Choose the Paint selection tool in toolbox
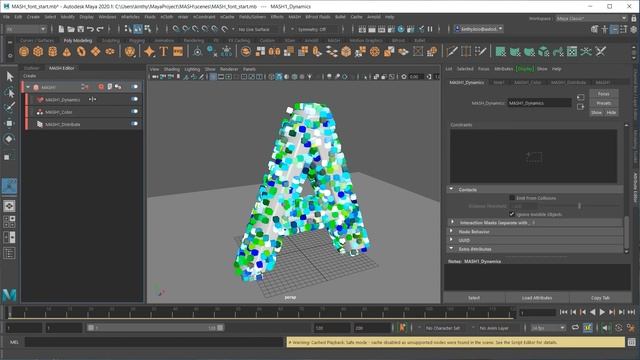 point(9,108)
